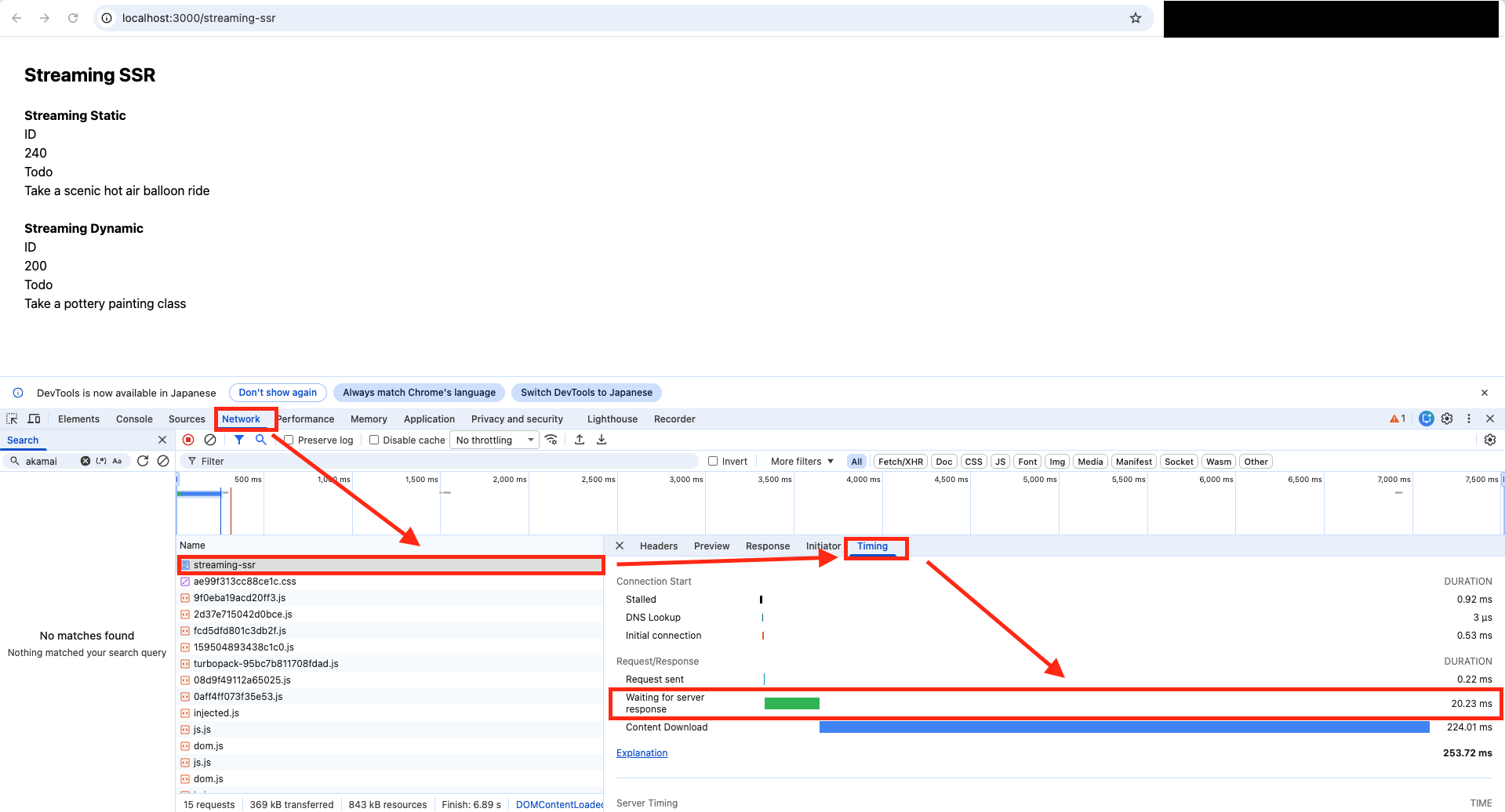This screenshot has width=1505, height=812.
Task: Switch to the Console tab
Action: click(x=134, y=419)
